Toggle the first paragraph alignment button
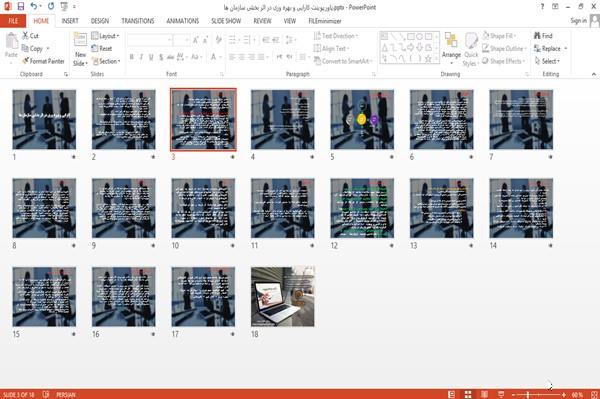Screen dimensions: 600x399 coord(232,57)
